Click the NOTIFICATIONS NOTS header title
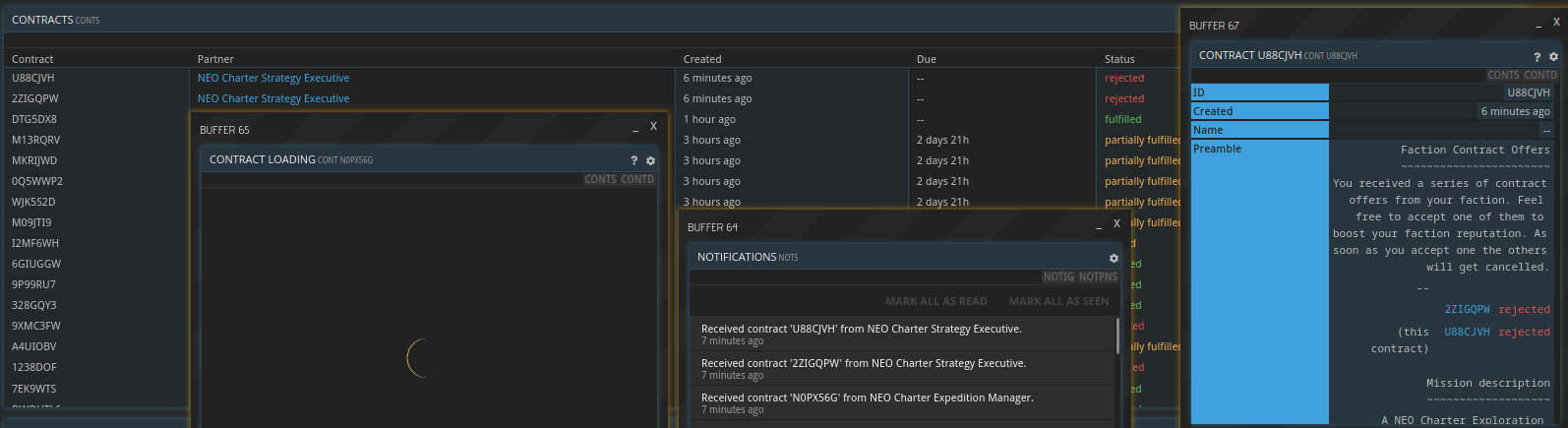1568x428 pixels. (748, 257)
